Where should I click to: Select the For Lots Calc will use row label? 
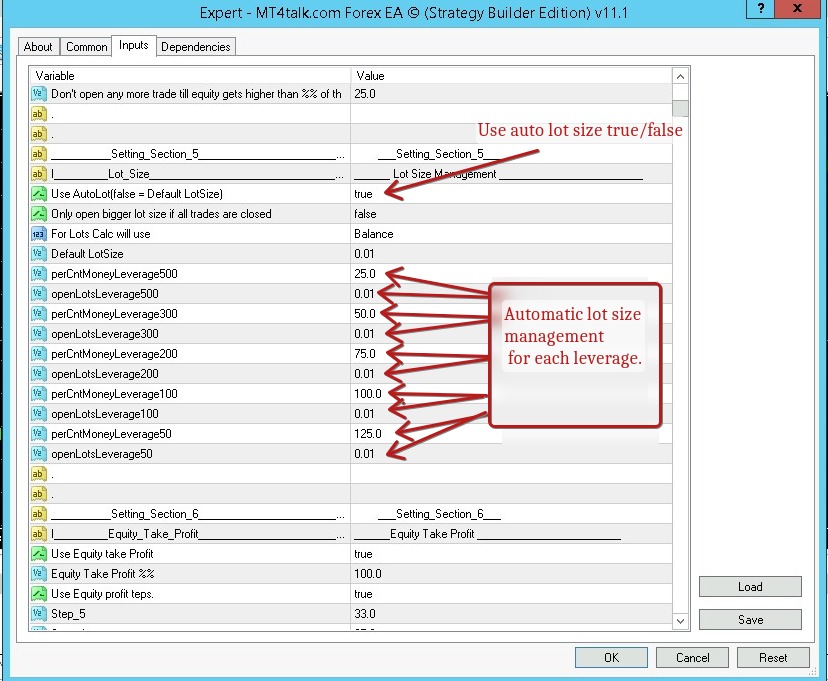pos(101,234)
